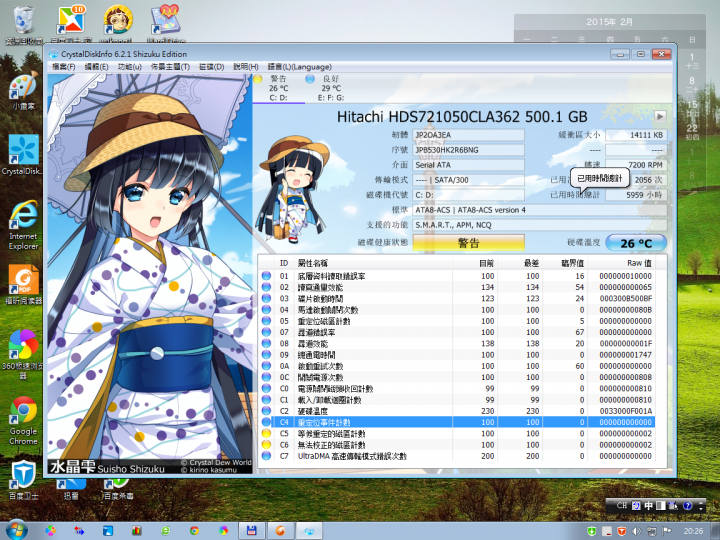Open the 說明(H) help menu
Image resolution: width=720 pixels, height=540 pixels.
246,67
